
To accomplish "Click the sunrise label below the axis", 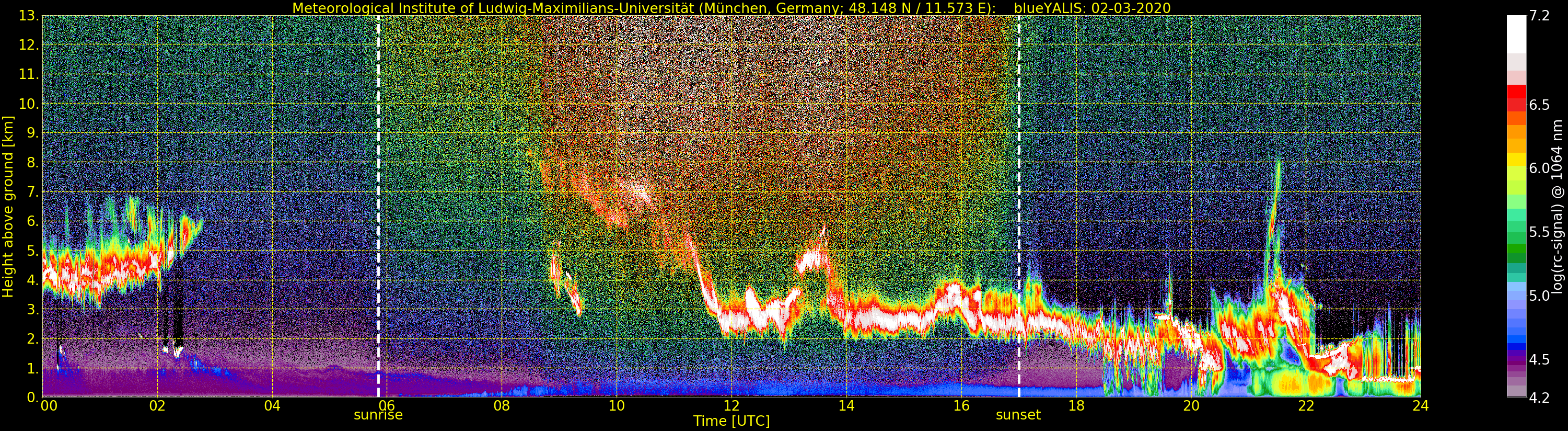I will pyautogui.click(x=378, y=415).
